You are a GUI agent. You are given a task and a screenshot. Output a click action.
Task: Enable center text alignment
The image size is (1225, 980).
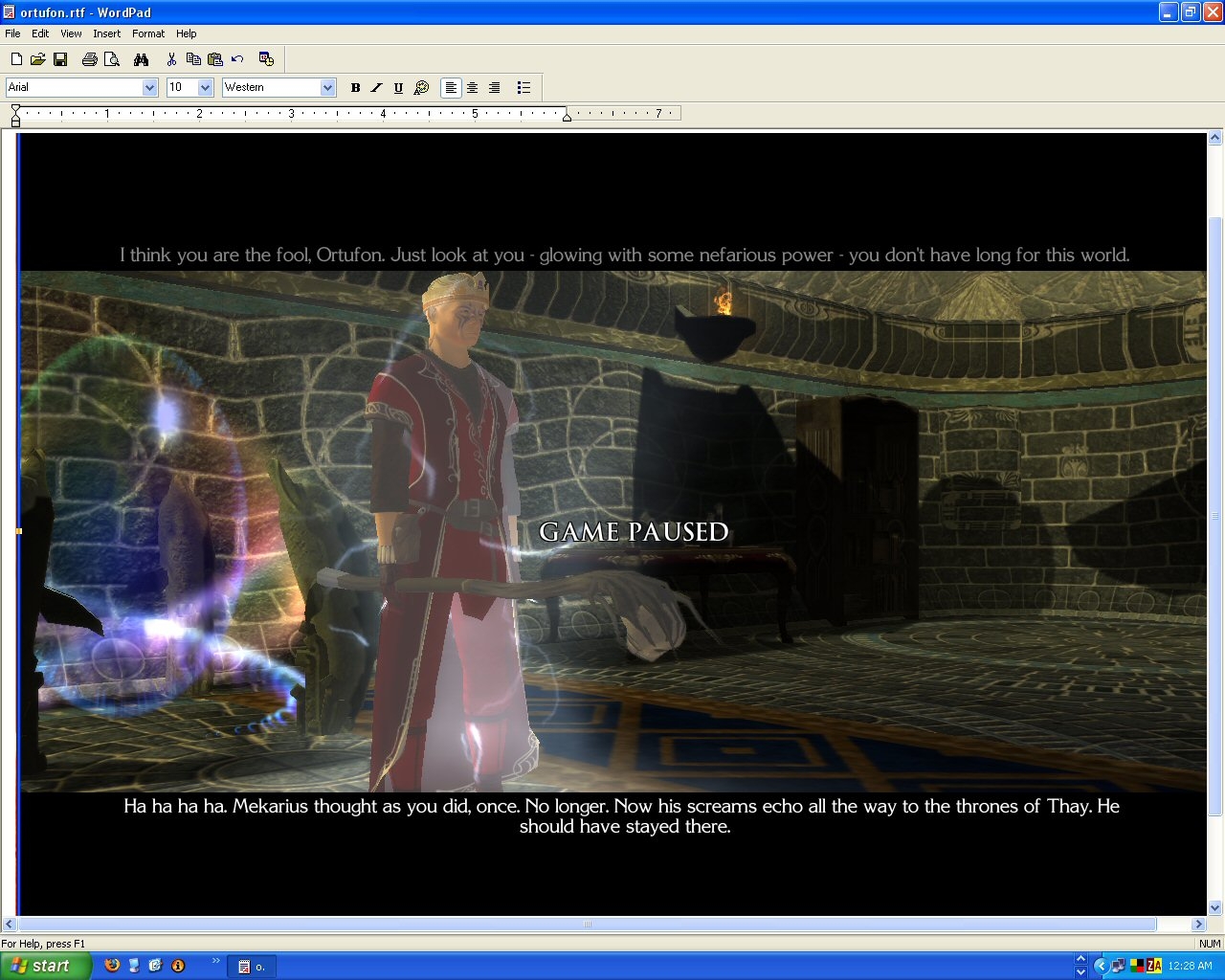coord(473,87)
